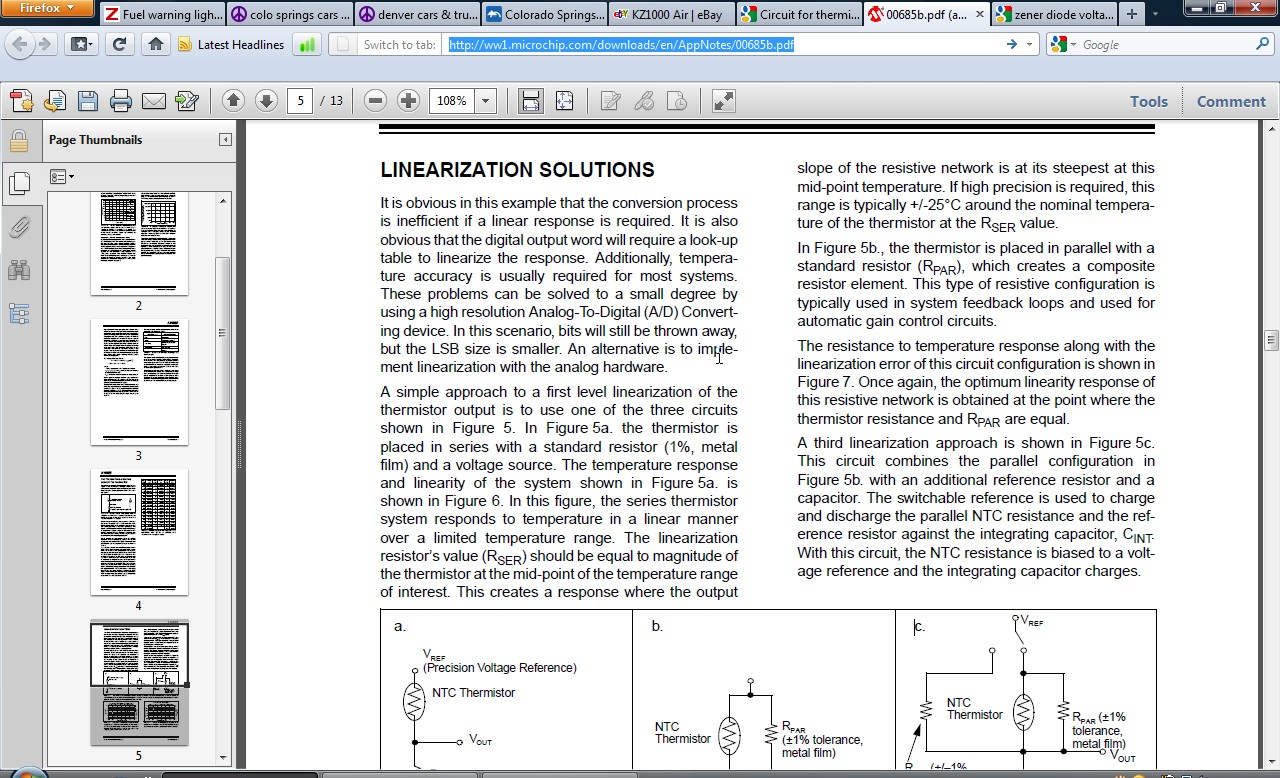Click the security lock panel icon
Viewport: 1280px width, 778px height.
click(19, 140)
